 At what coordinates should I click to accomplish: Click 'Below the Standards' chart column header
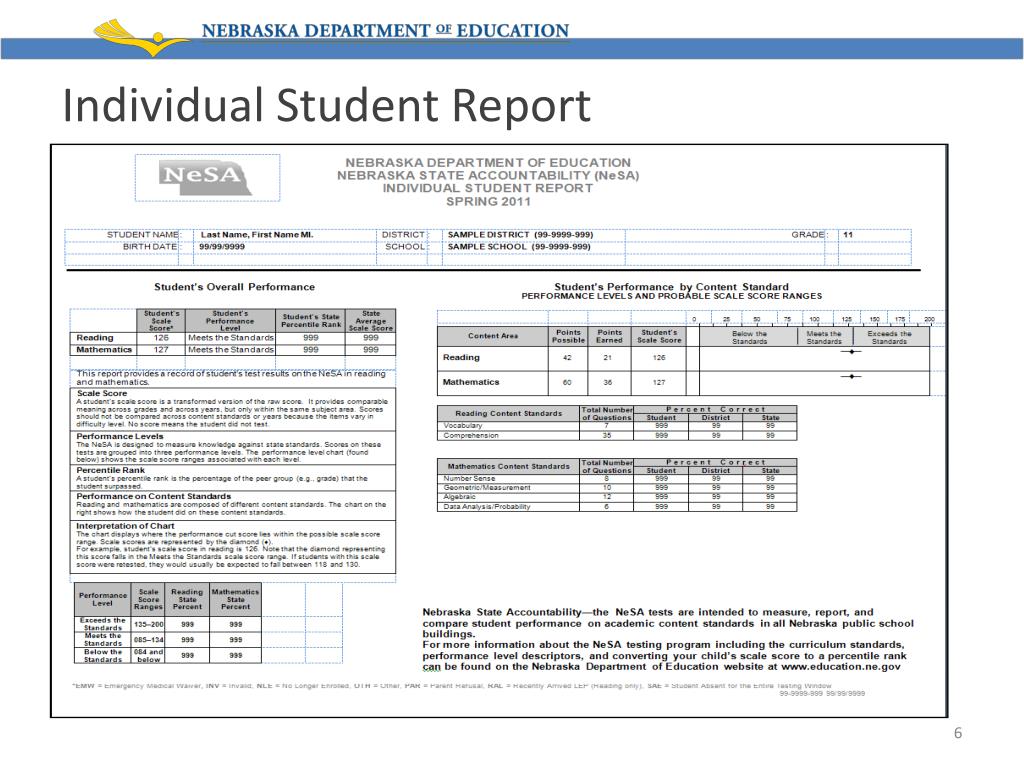pyautogui.click(x=749, y=337)
